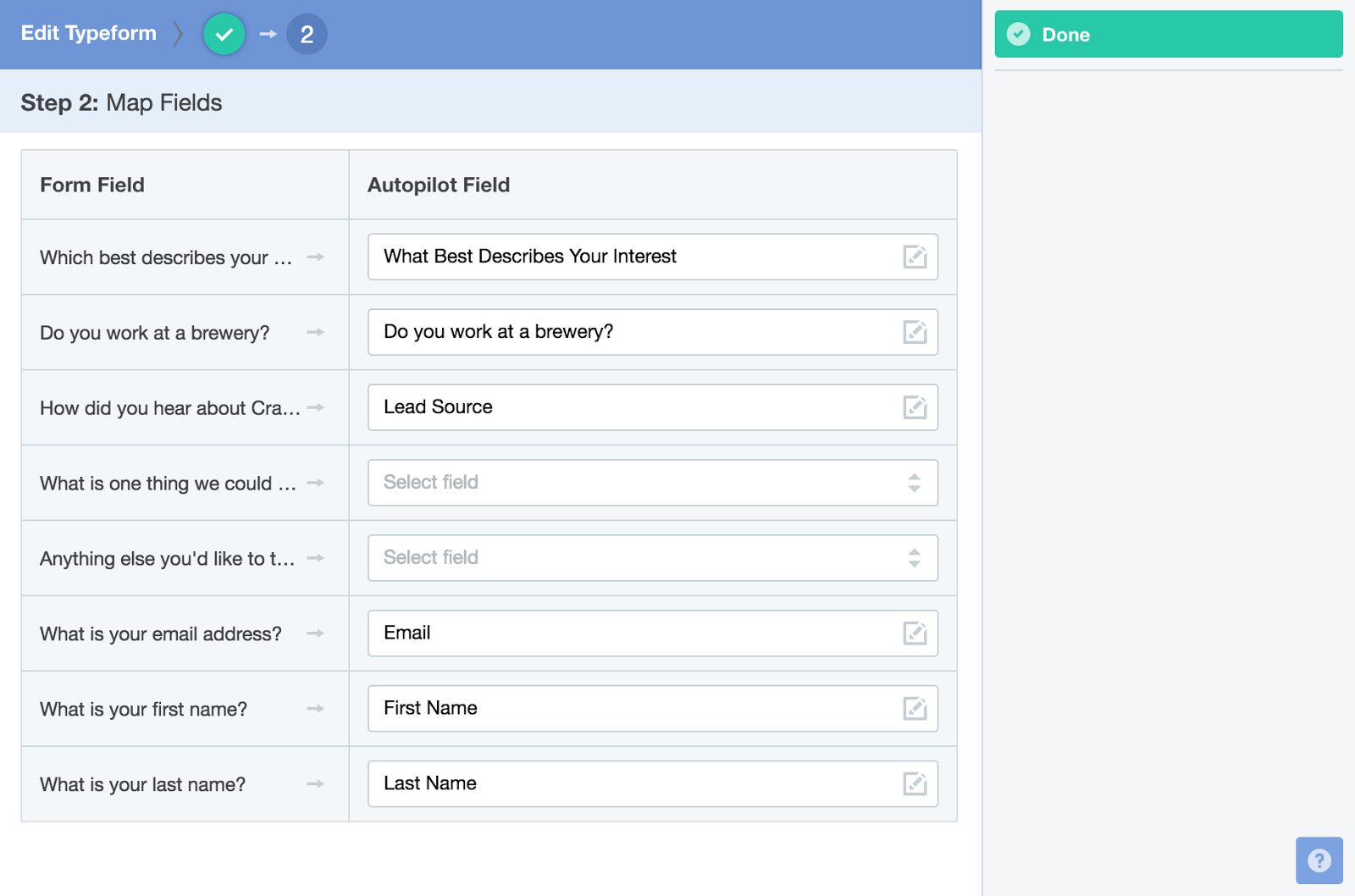The image size is (1355, 896).
Task: Click the What Best Describes Your Interest field
Action: pyautogui.click(x=653, y=257)
